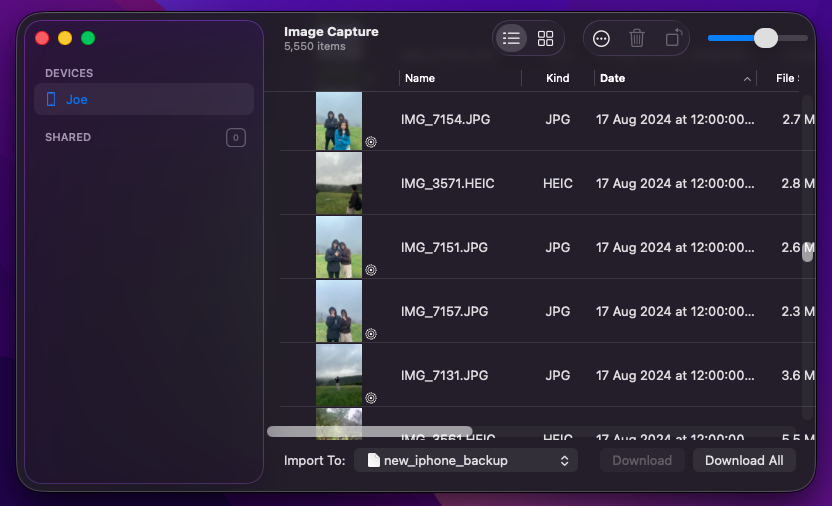
Task: Click the iPhone icon beside Joe
Action: (x=51, y=99)
